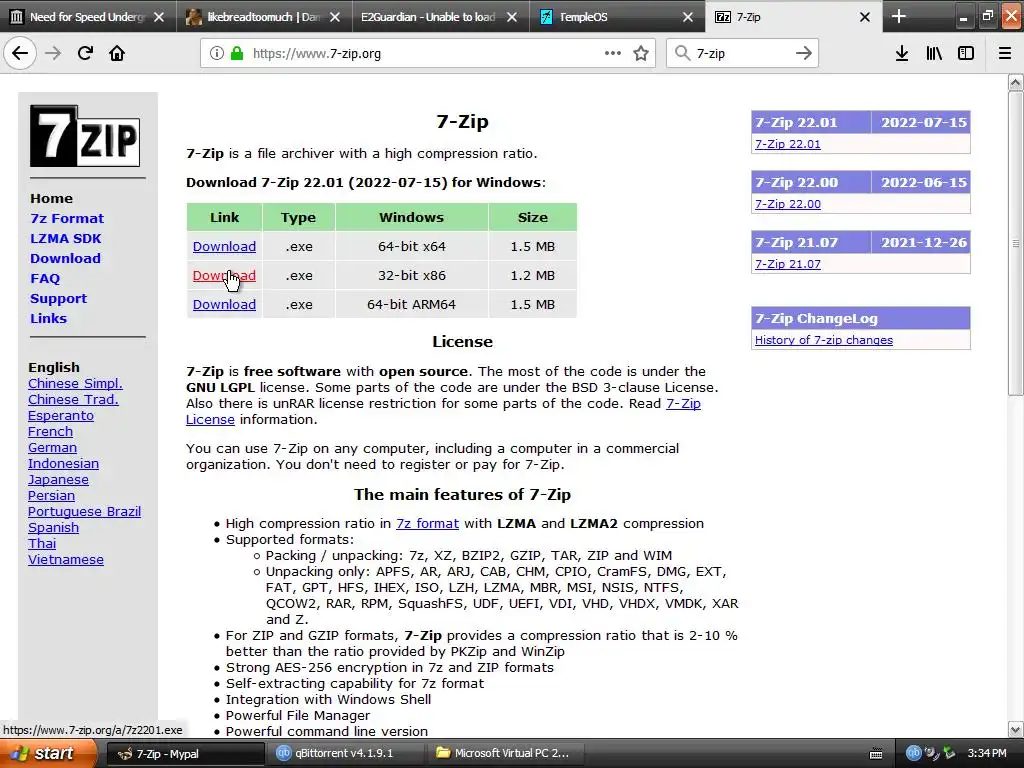Switch language to Persian
This screenshot has width=1024, height=768.
(51, 495)
